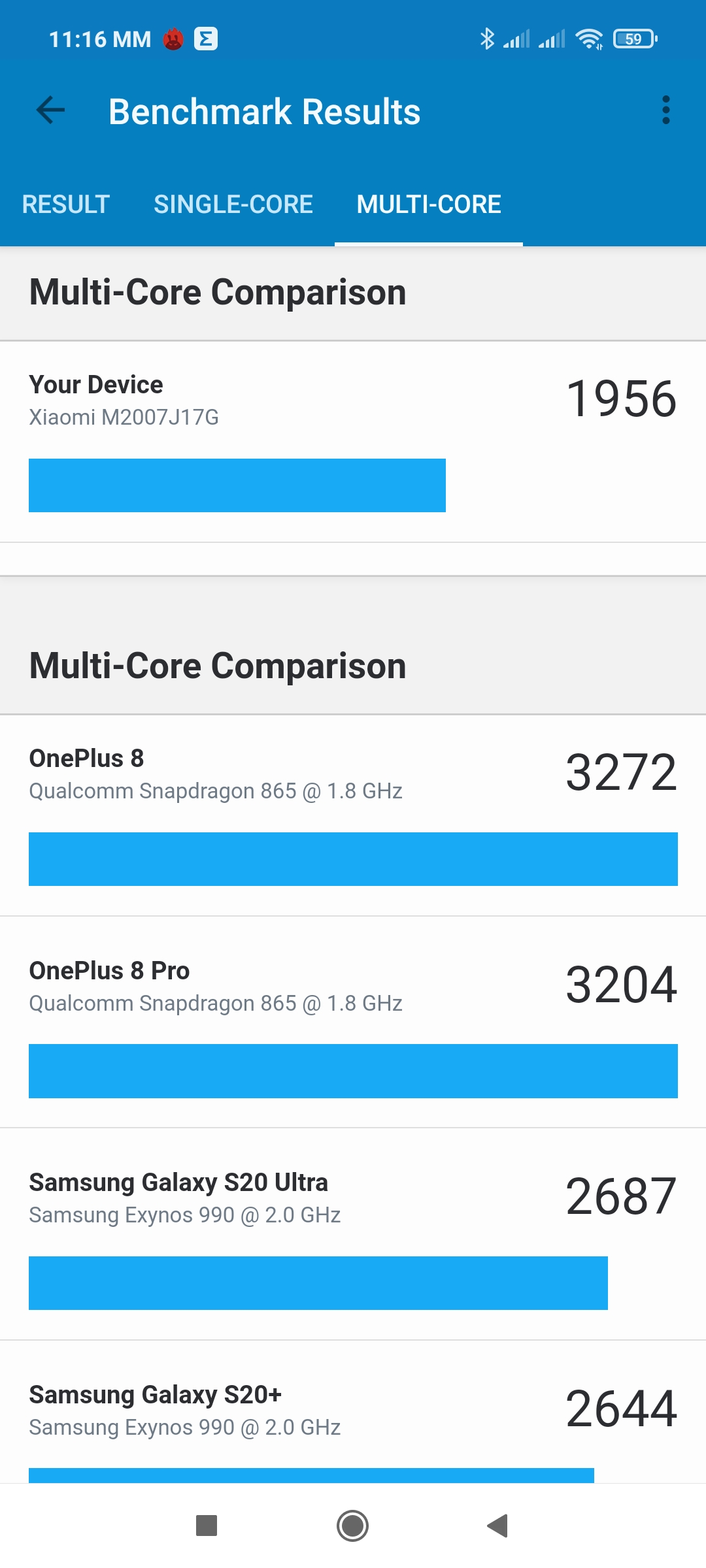Select the OnePlus 8 comparison entry
The height and width of the screenshot is (1568, 706).
click(353, 815)
